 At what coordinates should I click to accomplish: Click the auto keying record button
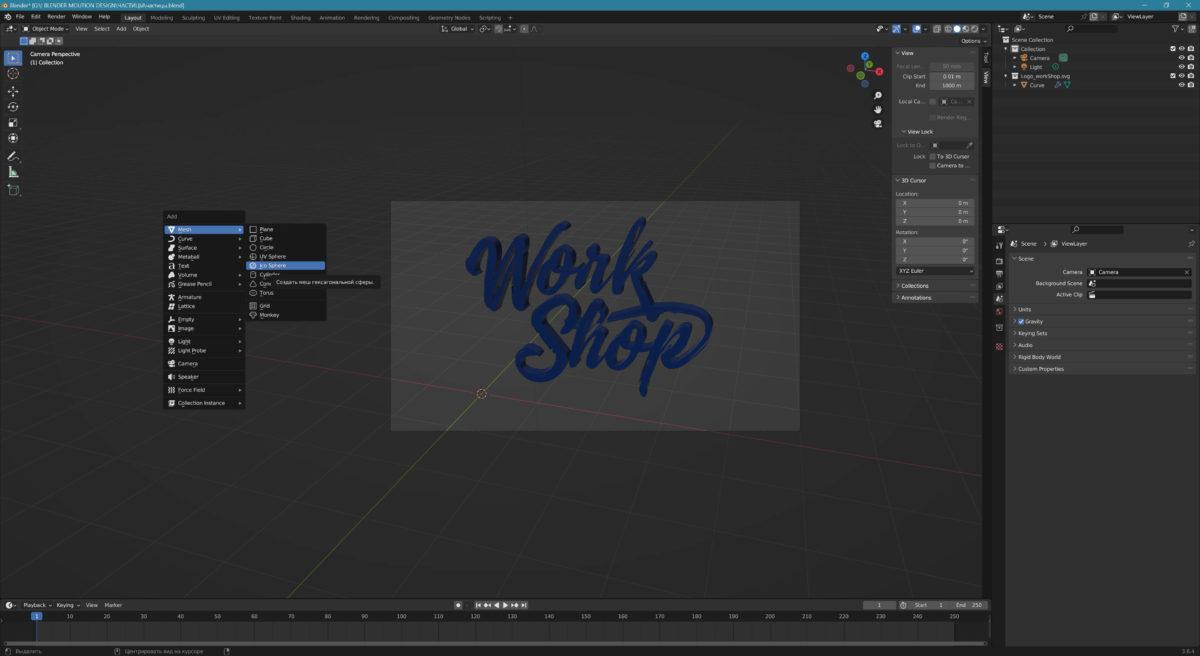click(x=458, y=605)
